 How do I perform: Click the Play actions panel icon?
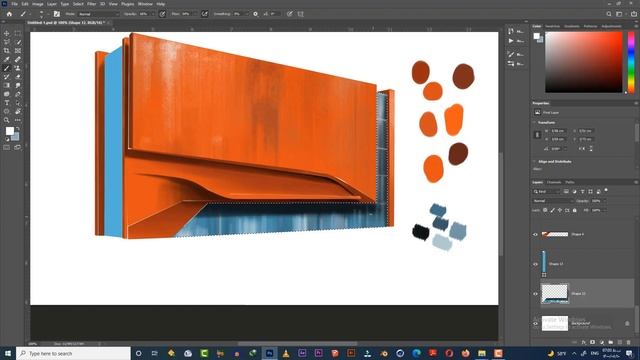(x=511, y=41)
